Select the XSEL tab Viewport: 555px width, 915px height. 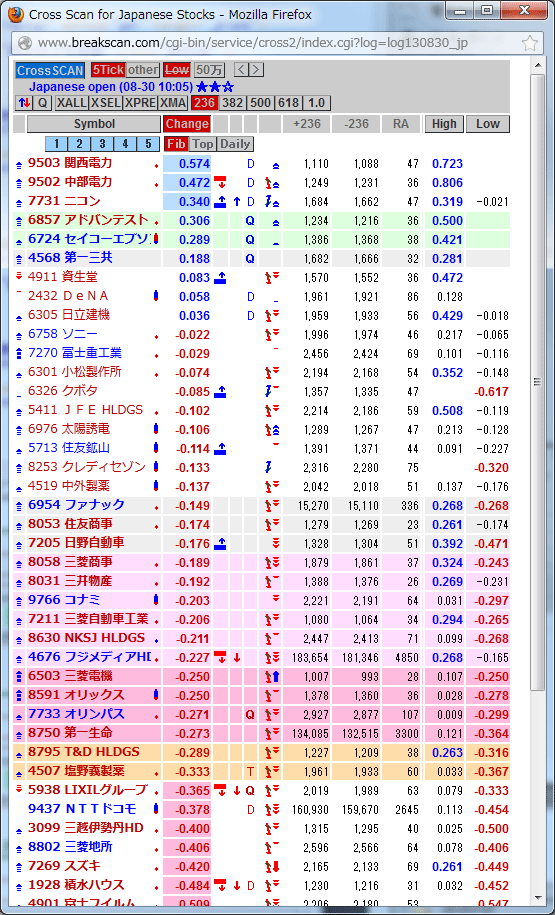(106, 103)
